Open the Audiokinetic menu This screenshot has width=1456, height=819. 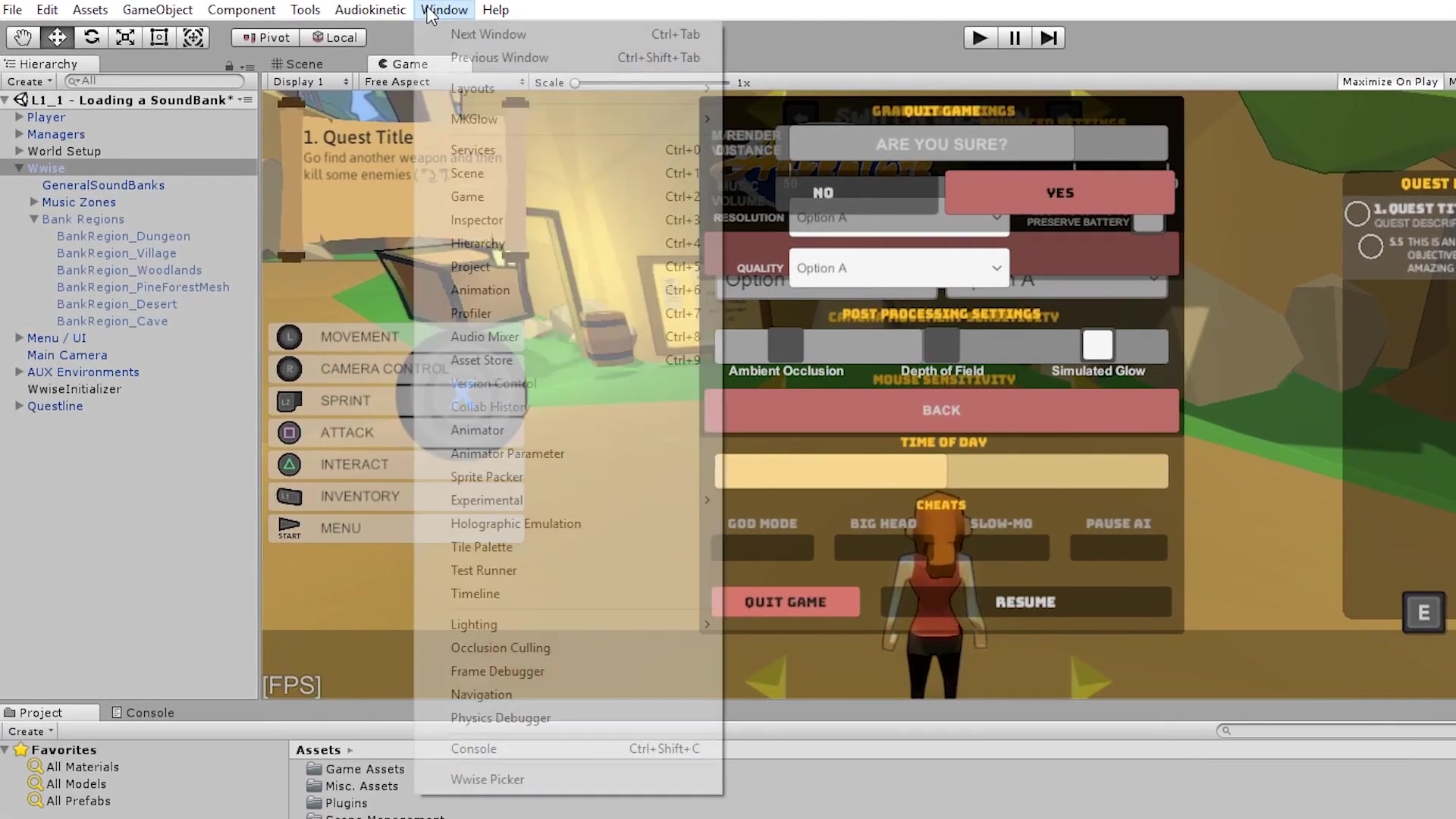370,10
